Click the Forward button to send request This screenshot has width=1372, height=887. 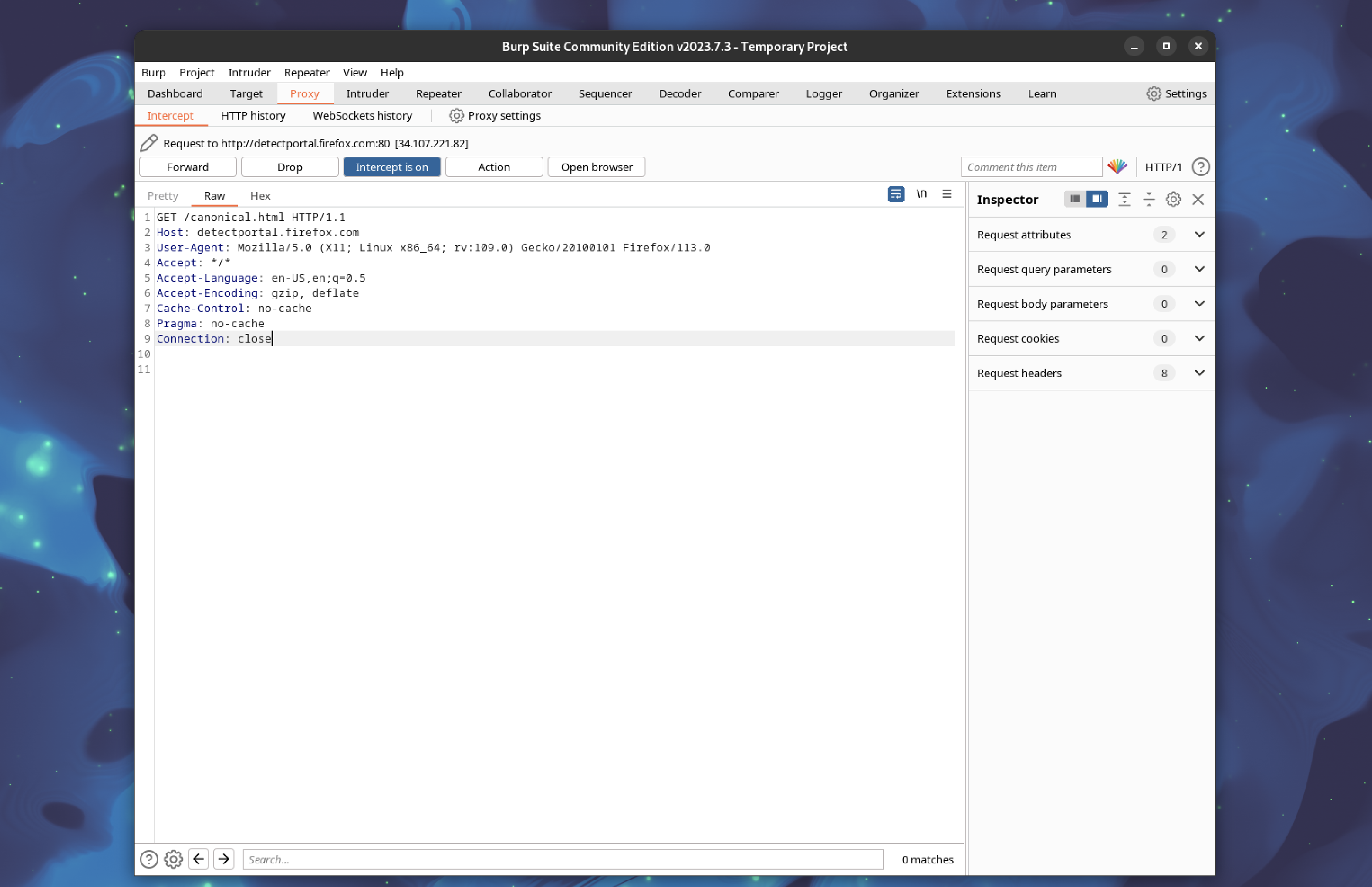tap(187, 167)
